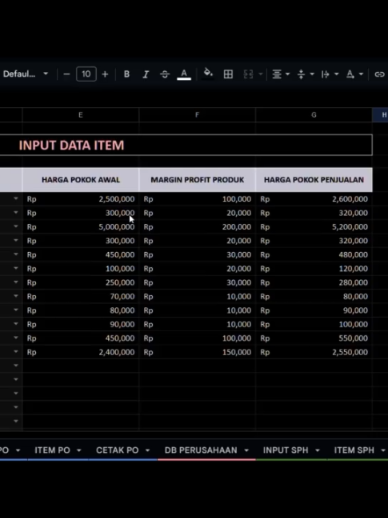The height and width of the screenshot is (518, 388).
Task: Open the row dropdown beside 5,000,000
Action: pyautogui.click(x=16, y=226)
